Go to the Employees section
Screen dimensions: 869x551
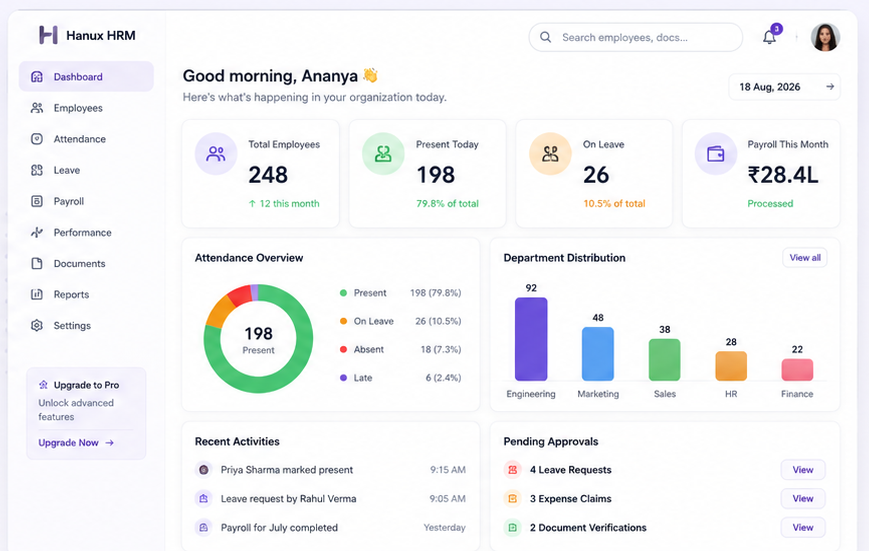pos(86,108)
